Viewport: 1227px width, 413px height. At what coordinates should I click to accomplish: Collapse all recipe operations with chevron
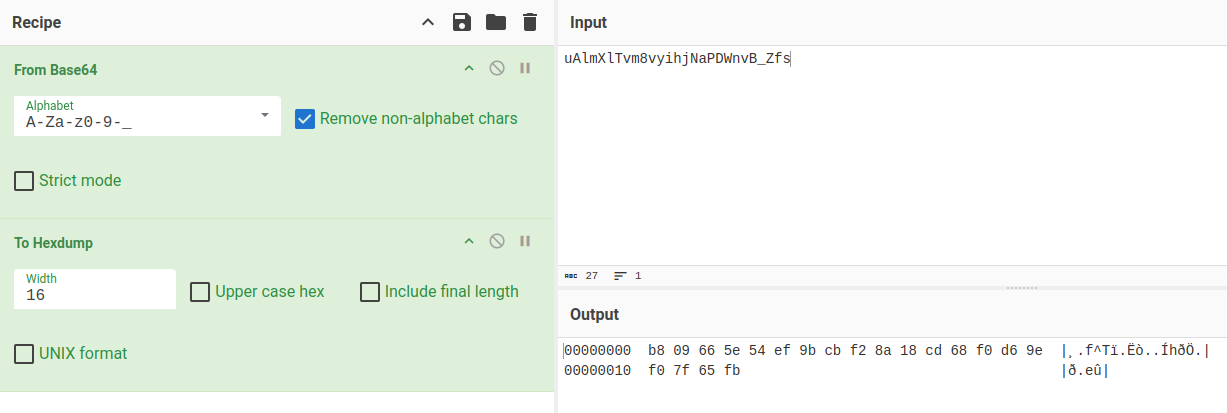pos(428,22)
